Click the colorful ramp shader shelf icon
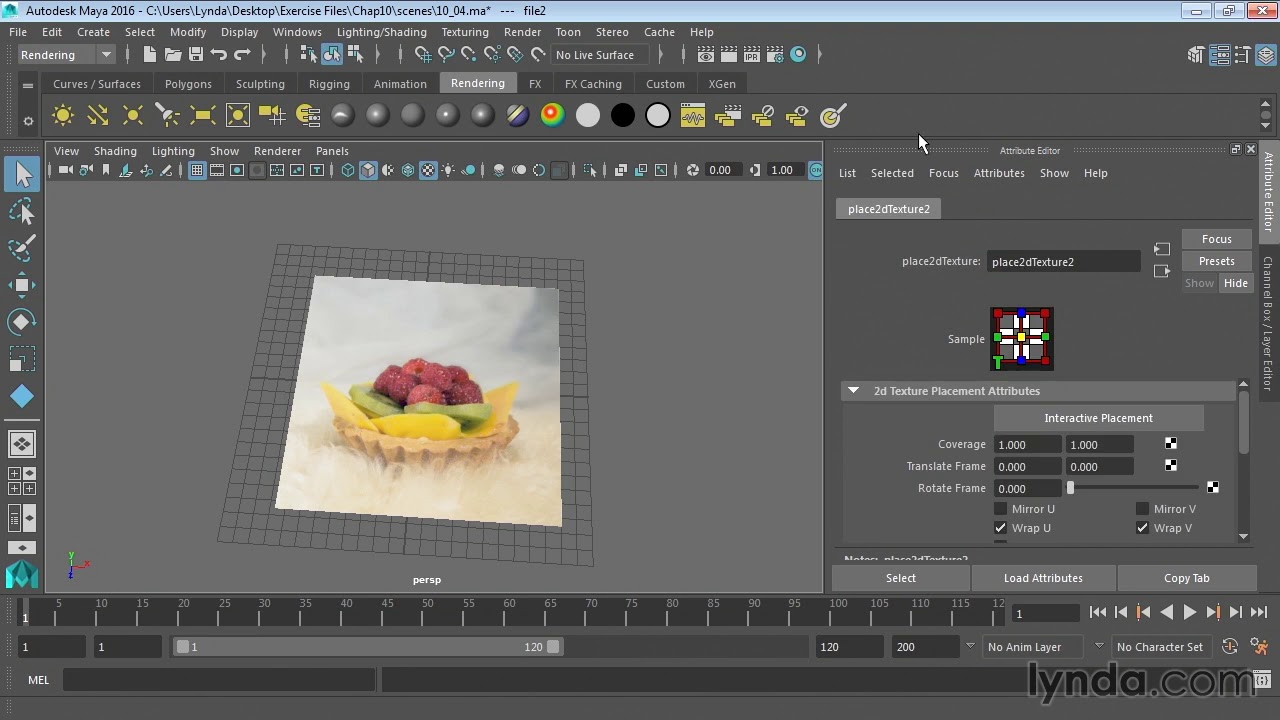This screenshot has height=720, width=1280. (552, 116)
